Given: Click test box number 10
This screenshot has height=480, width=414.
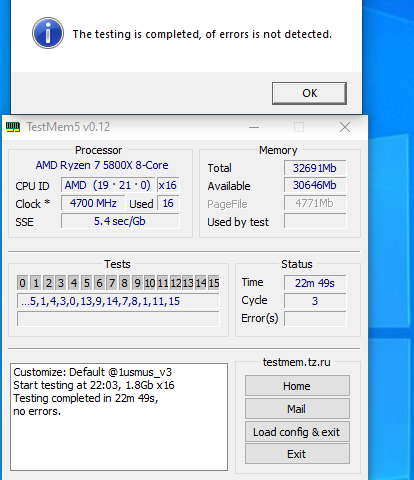Looking at the screenshot, I should tap(150, 283).
